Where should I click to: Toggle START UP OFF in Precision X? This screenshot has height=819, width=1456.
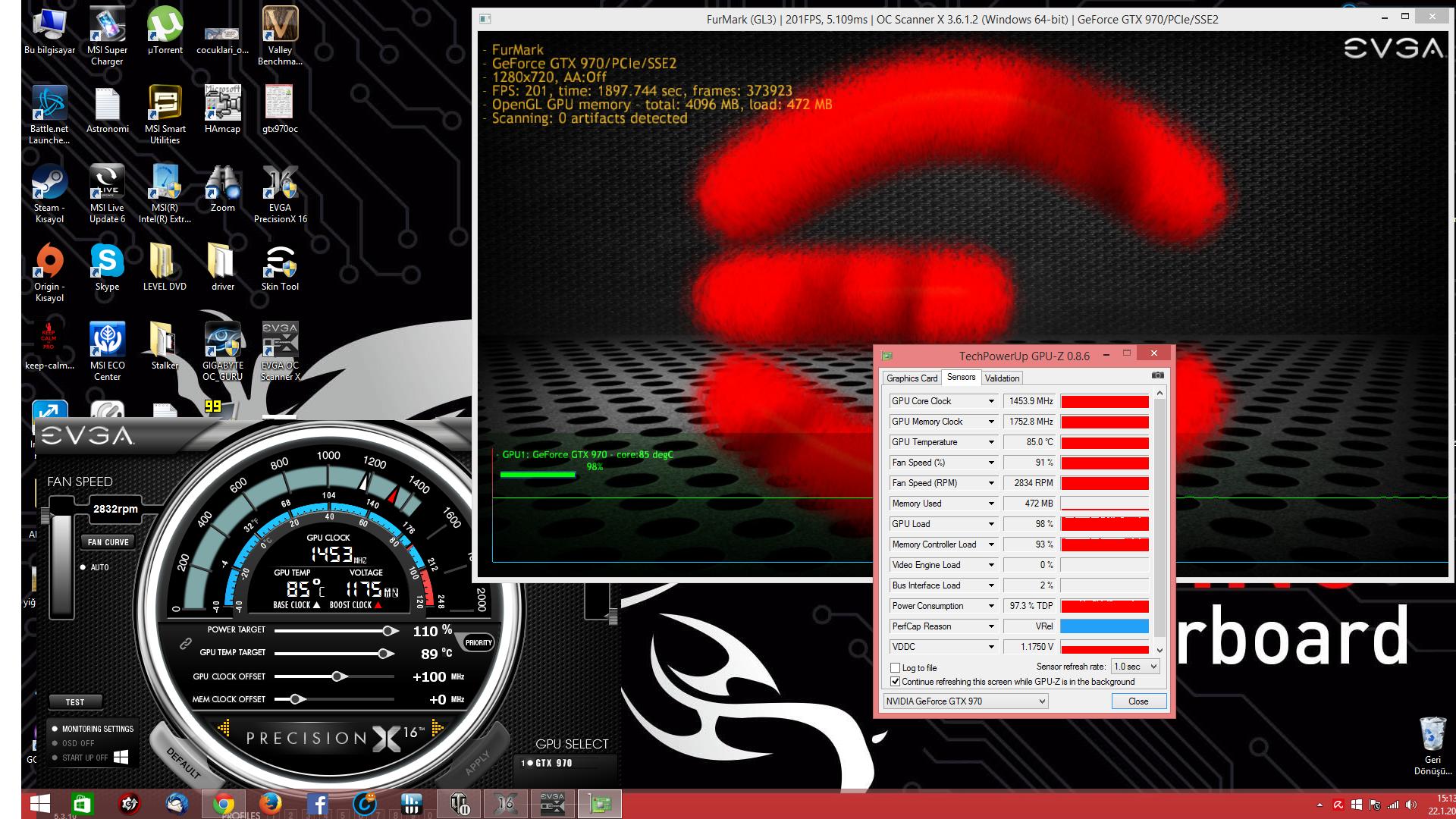pos(80,758)
